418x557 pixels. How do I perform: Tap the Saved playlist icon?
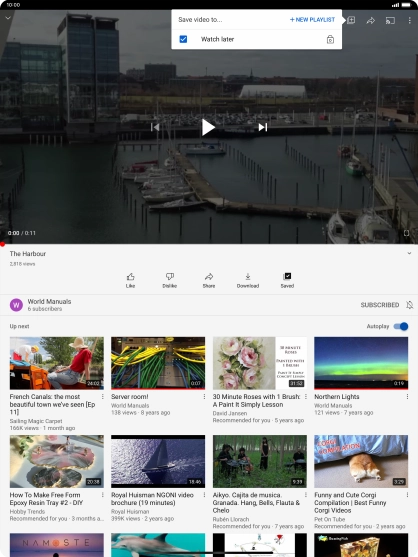[287, 276]
